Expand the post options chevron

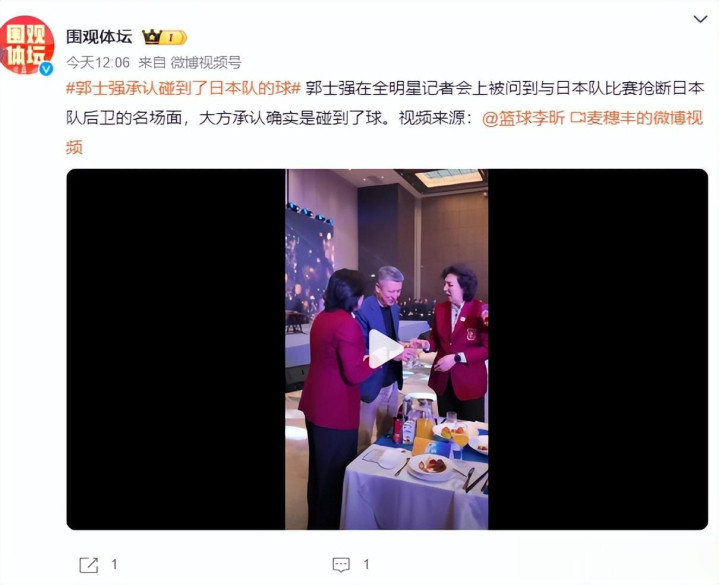point(700,19)
